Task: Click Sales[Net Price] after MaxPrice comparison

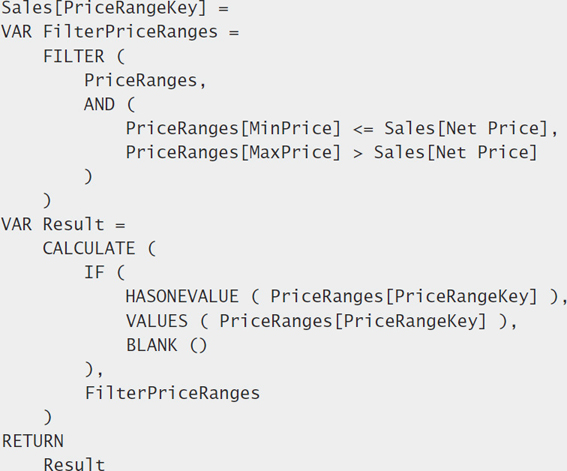Action: click(455, 152)
